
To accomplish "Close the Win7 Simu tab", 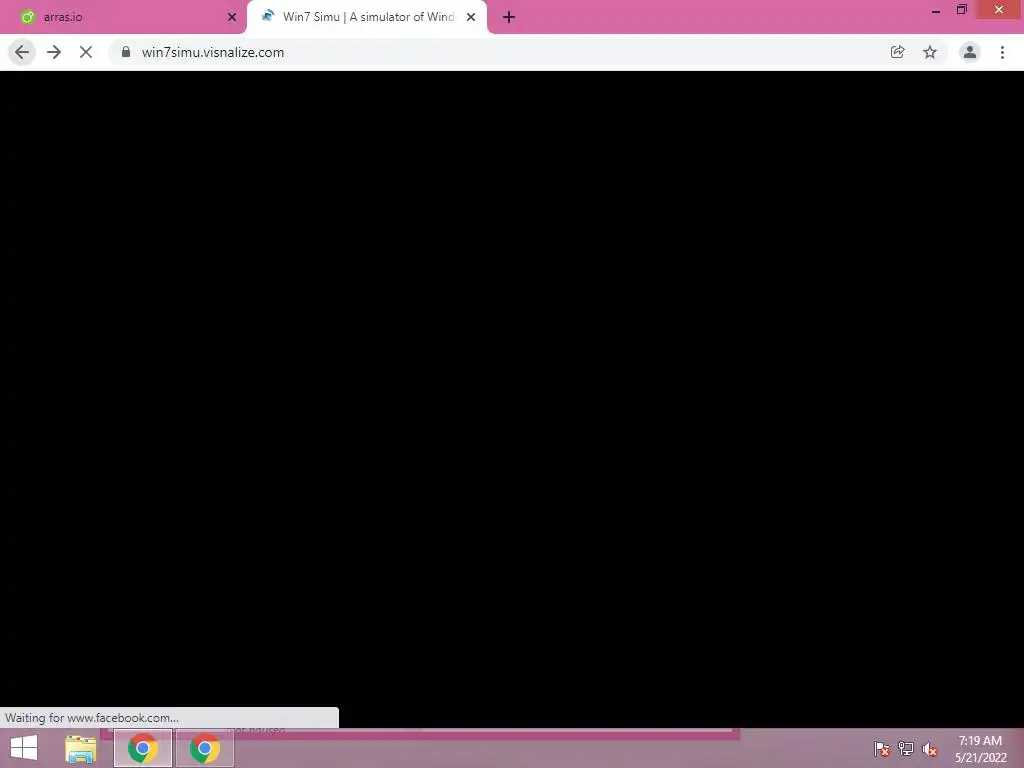I will 471,17.
